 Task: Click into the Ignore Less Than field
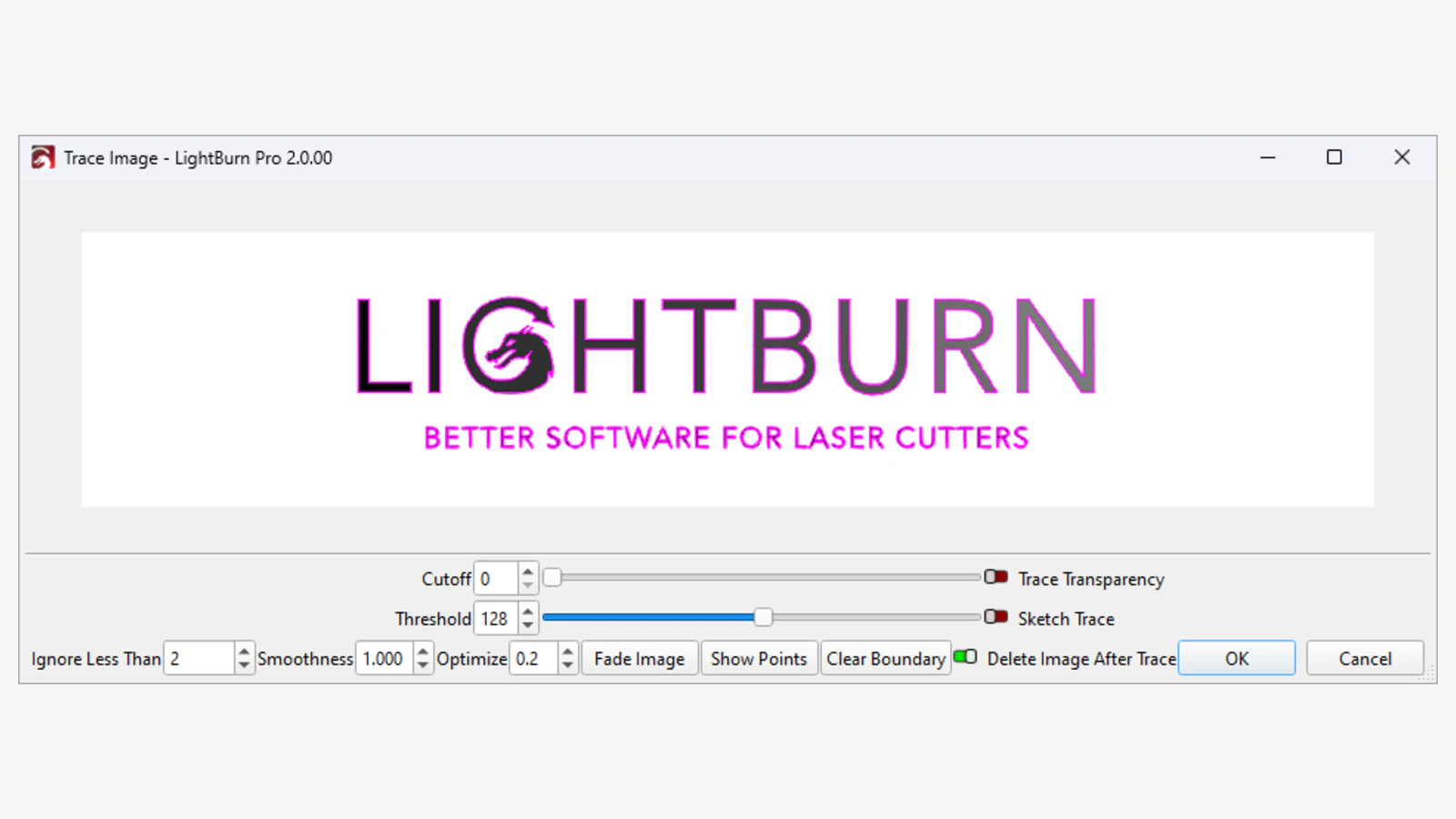(x=199, y=659)
